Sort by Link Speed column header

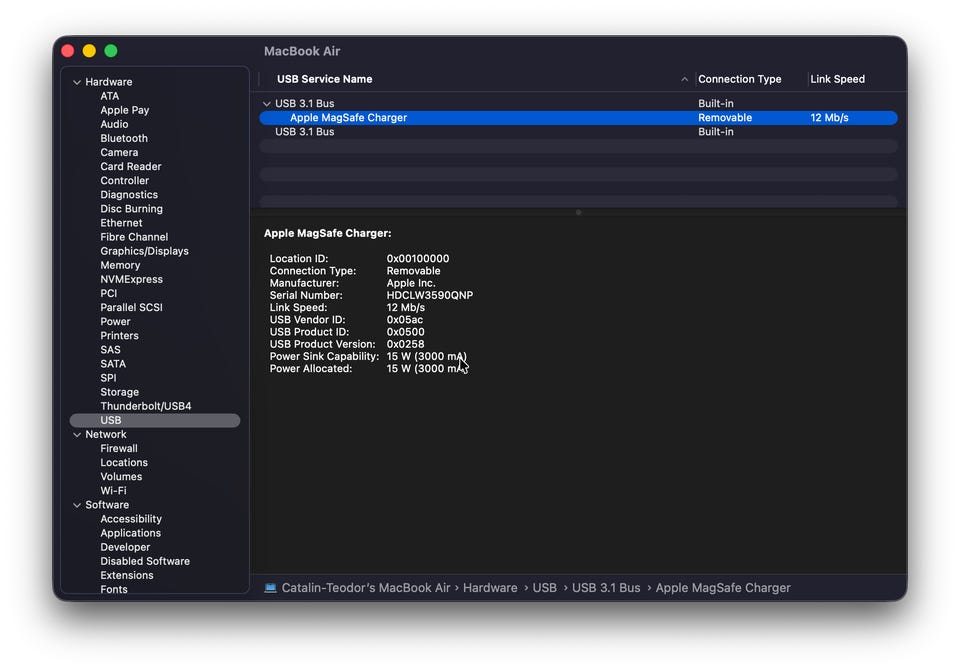(837, 79)
